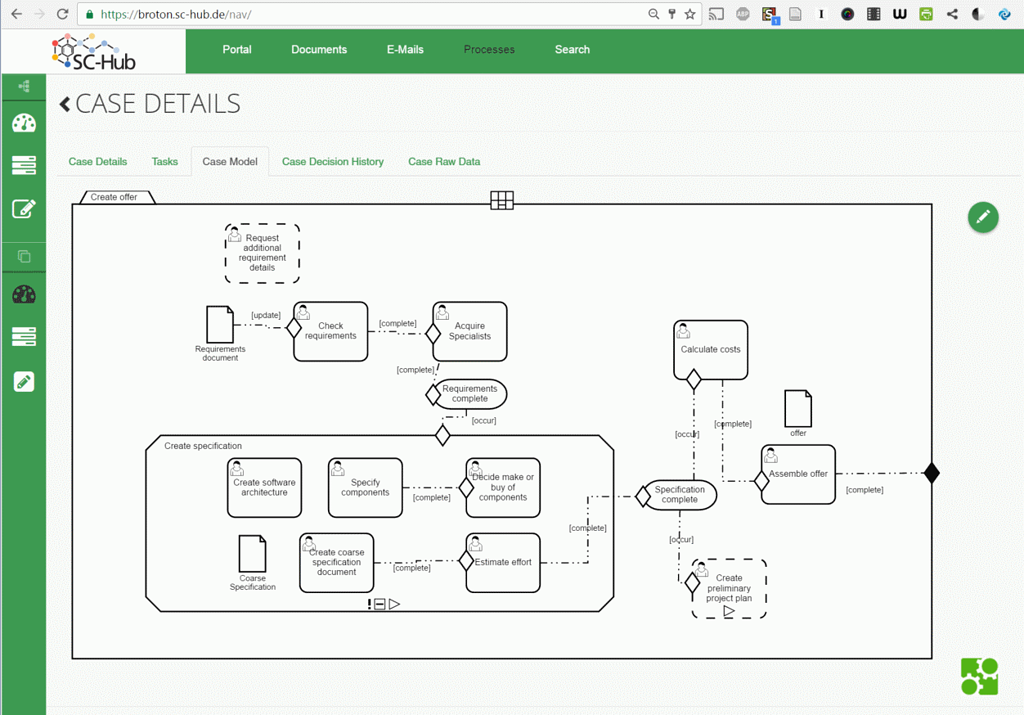
Task: Bookmark the page with star icon
Action: coord(690,14)
